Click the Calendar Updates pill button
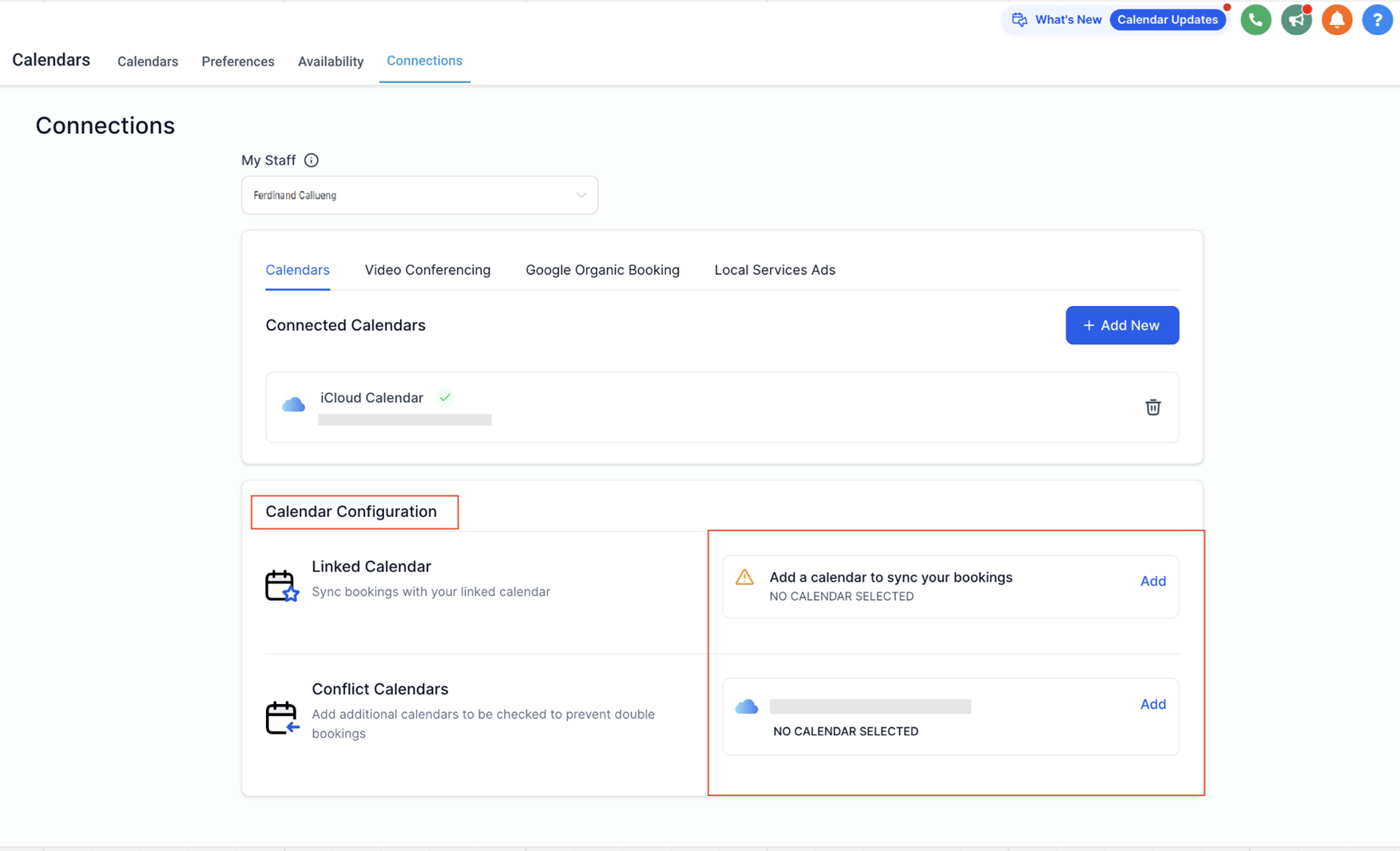Screen dimensions: 1400x851 pyautogui.click(x=1167, y=20)
